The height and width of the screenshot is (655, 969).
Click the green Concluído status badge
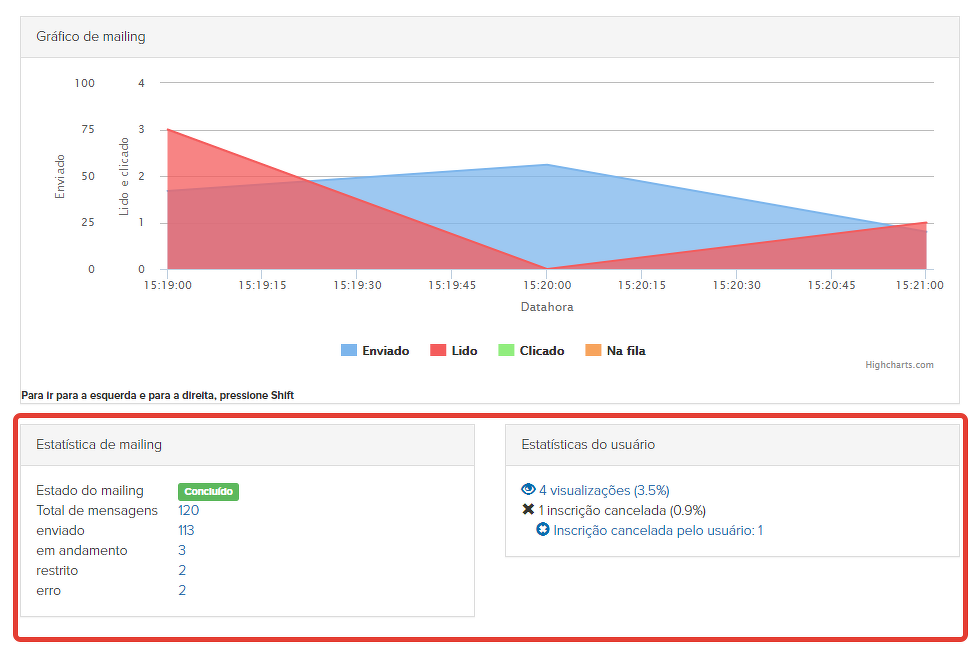[x=208, y=491]
